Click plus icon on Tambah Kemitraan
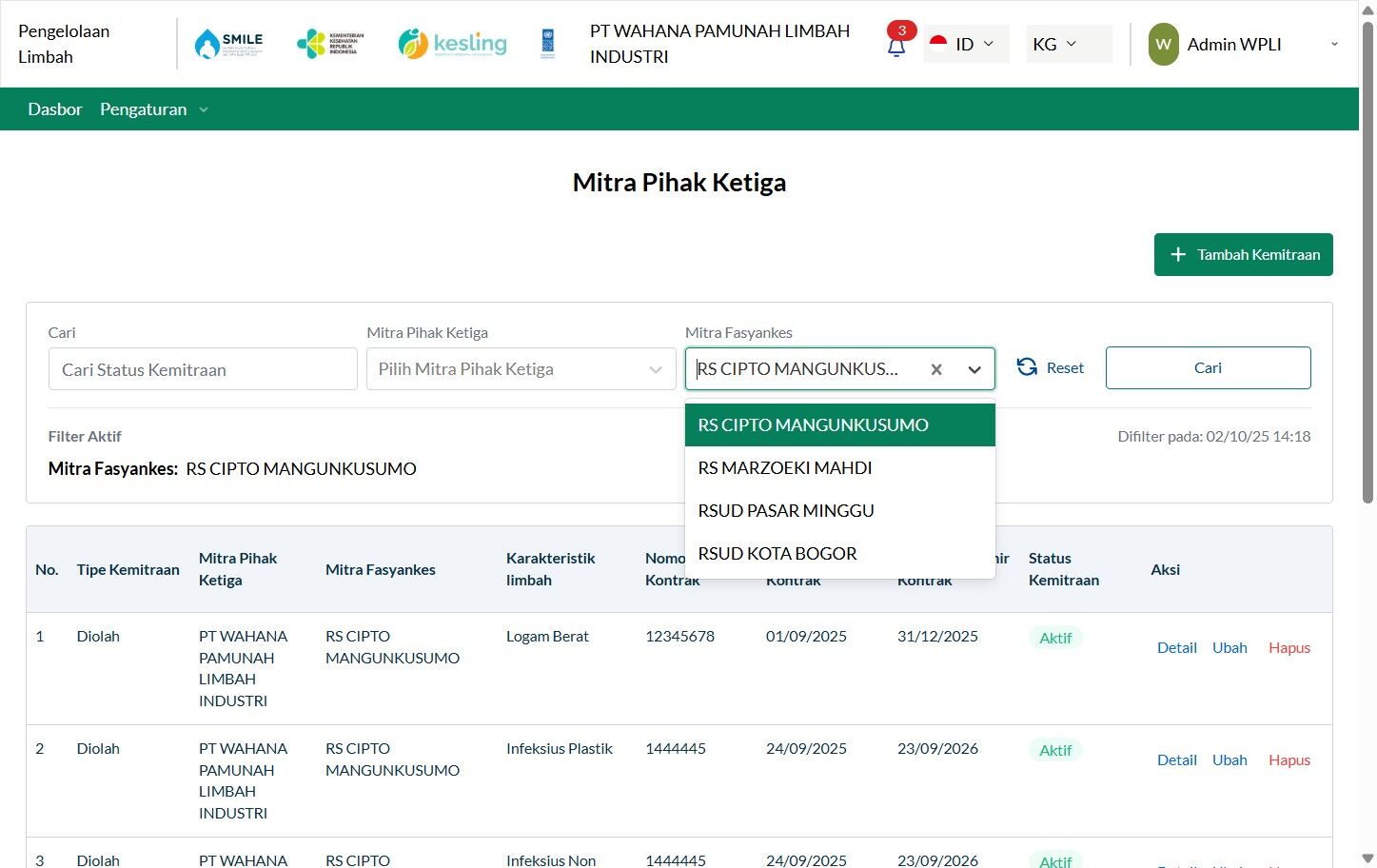Viewport: 1377px width, 868px height. 1178,255
